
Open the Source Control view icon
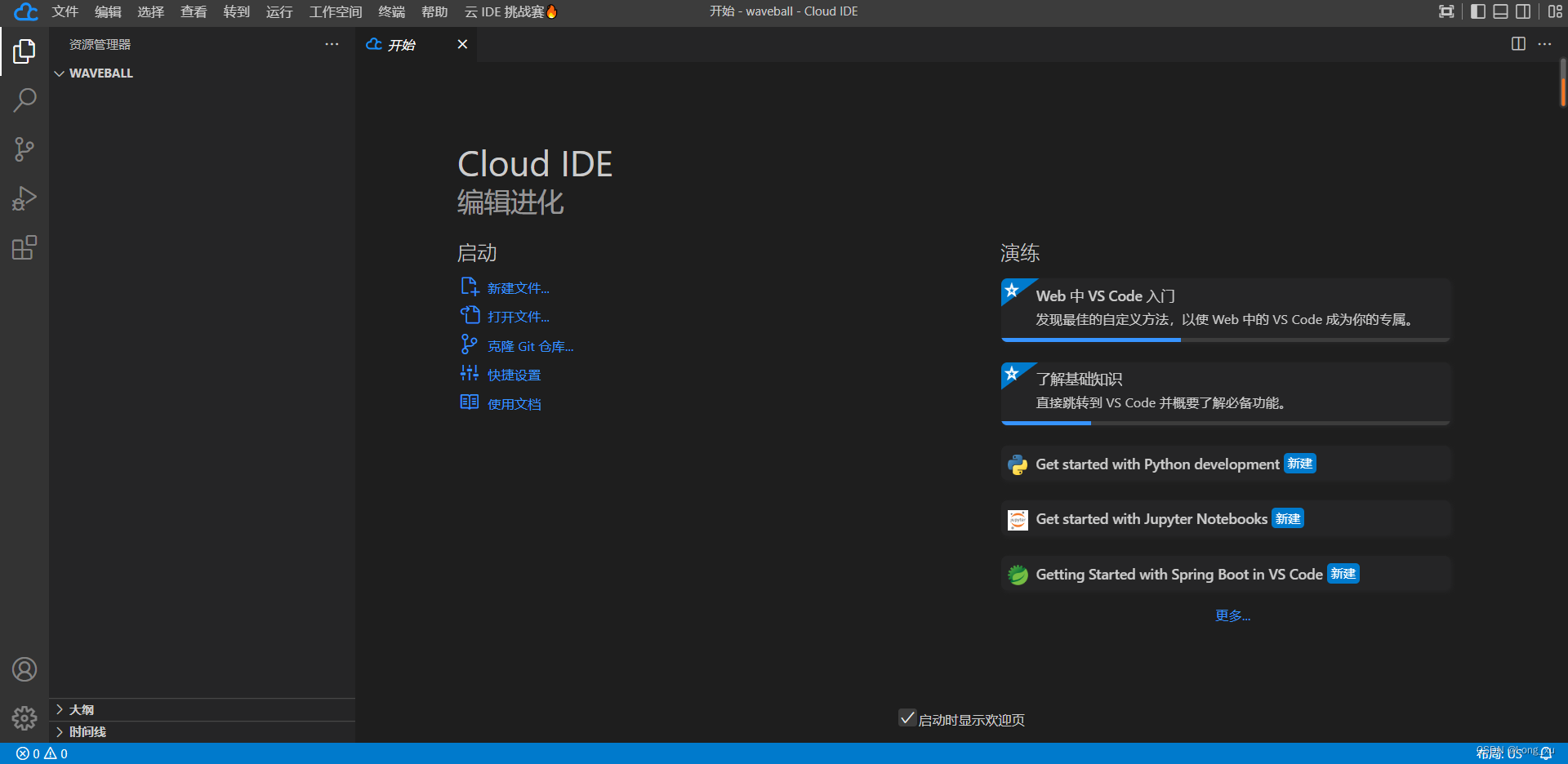24,149
